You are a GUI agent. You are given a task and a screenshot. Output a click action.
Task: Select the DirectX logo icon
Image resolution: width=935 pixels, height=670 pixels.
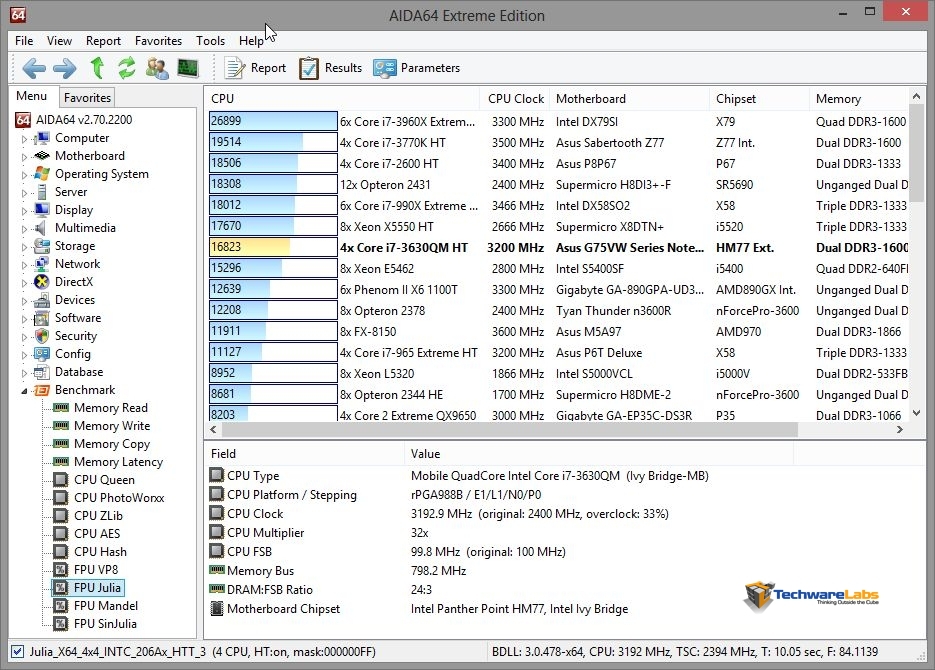42,282
